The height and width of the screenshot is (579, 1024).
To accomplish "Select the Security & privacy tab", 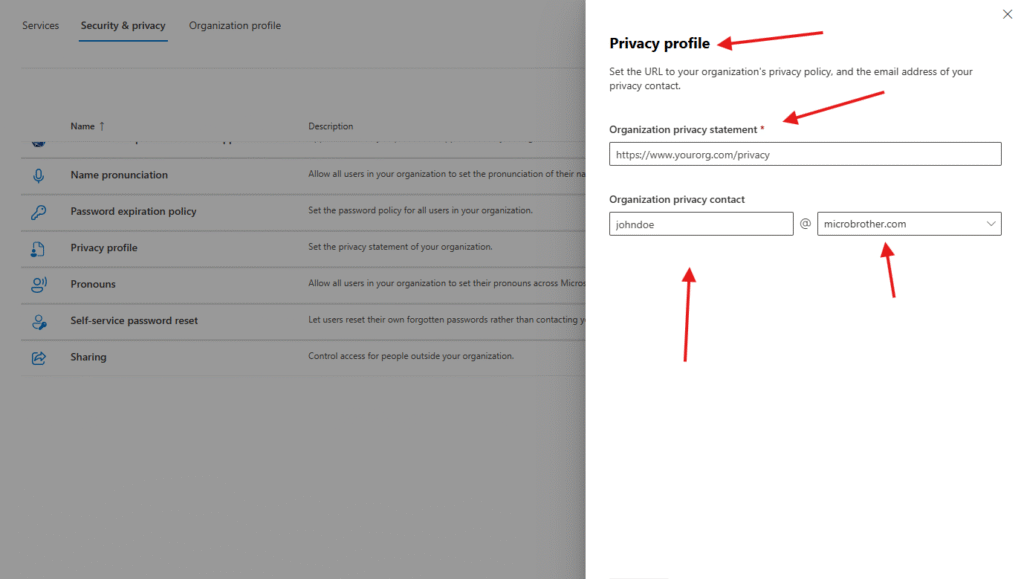I will pyautogui.click(x=123, y=26).
